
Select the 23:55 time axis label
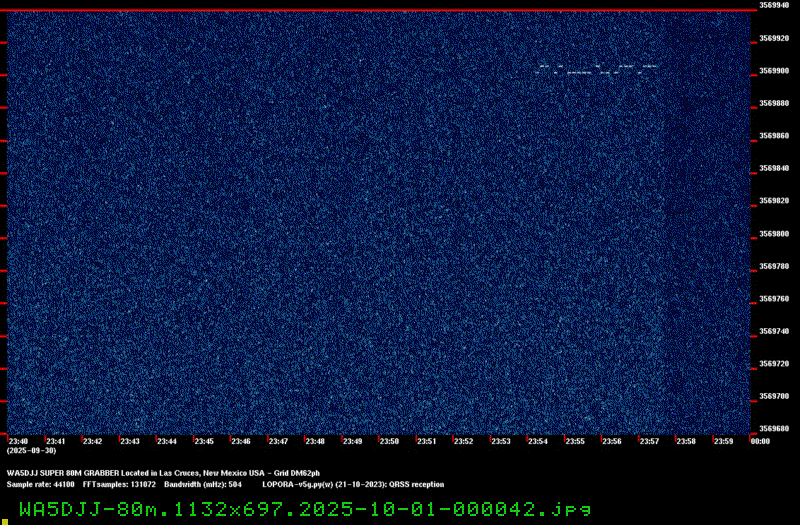[575, 441]
